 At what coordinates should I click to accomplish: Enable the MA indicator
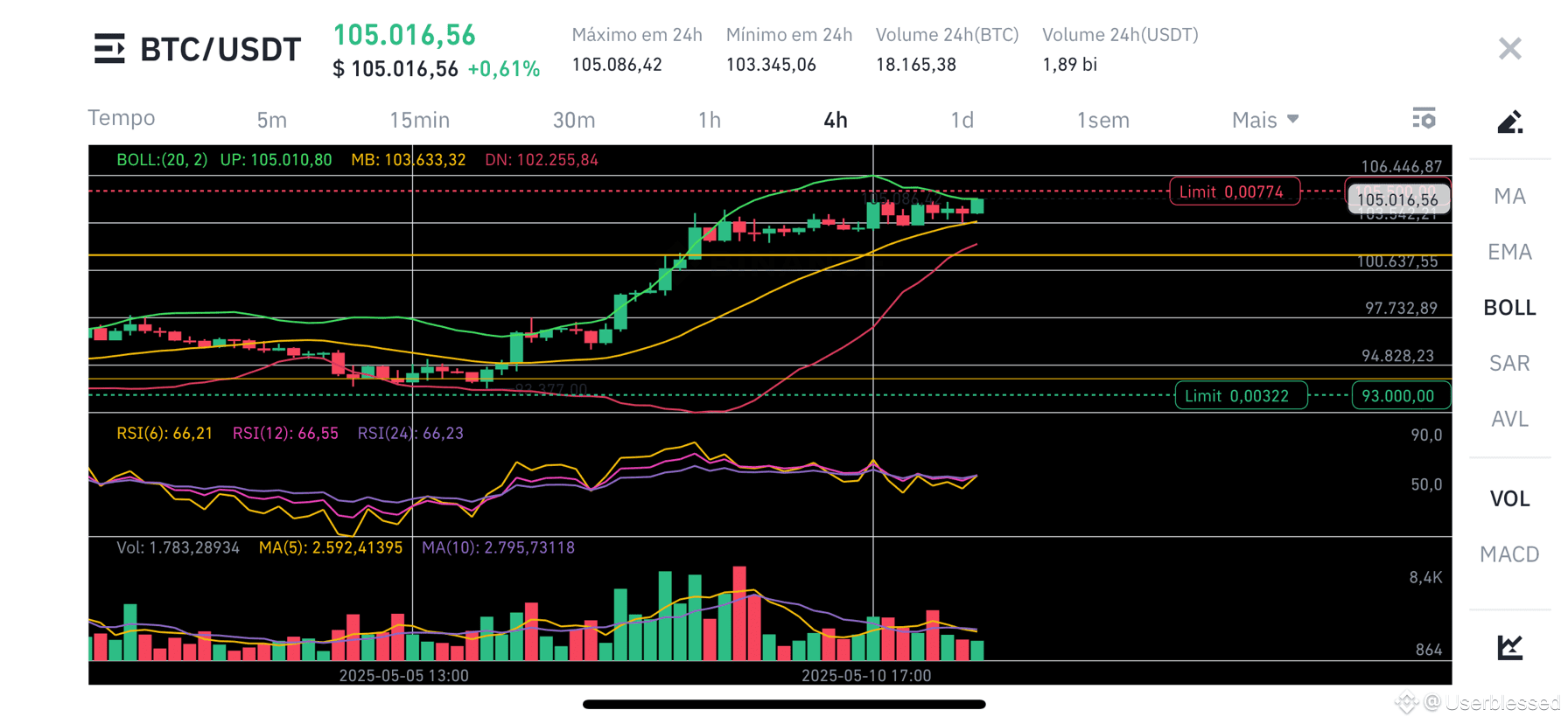[1509, 196]
